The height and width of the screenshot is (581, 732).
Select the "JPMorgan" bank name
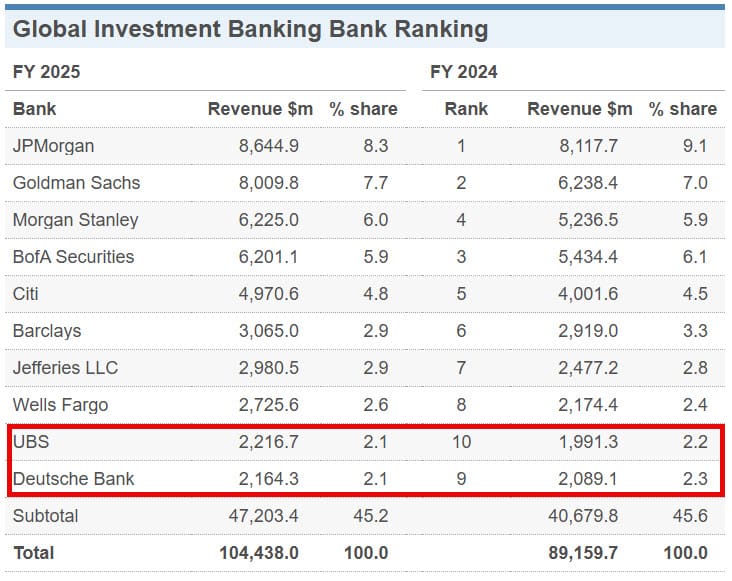[53, 146]
